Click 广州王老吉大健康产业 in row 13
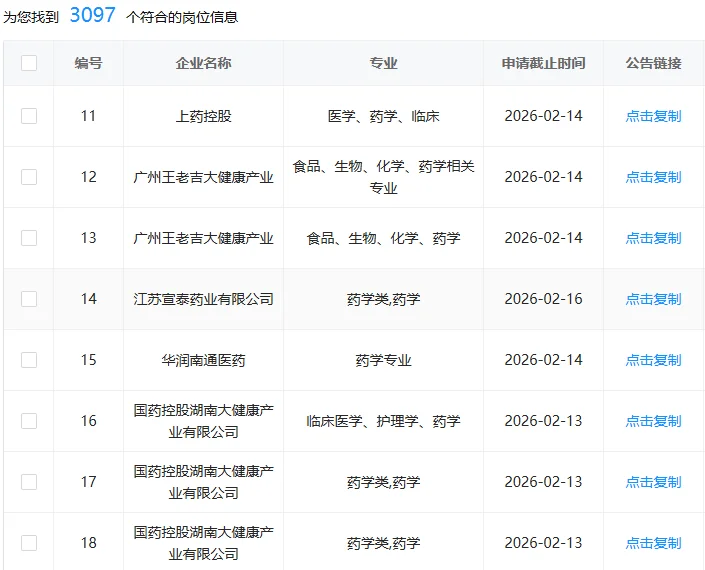This screenshot has height=570, width=705. (203, 238)
